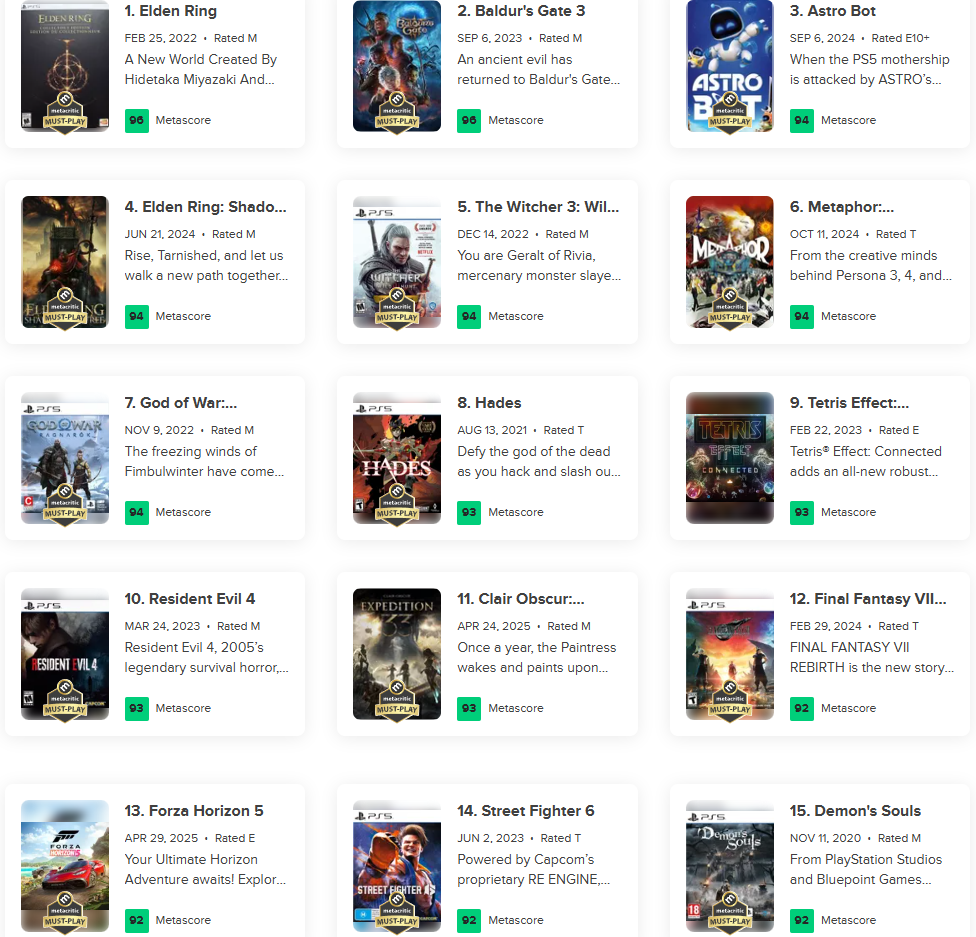
Task: Select the God of War Ragnarok cover image
Action: point(65,458)
